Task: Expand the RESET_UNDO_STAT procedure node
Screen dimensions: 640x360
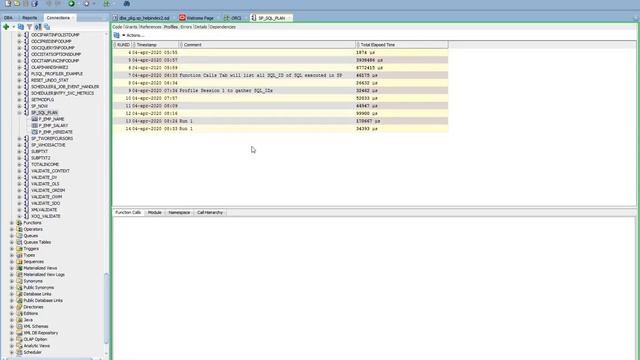Action: click(19, 80)
